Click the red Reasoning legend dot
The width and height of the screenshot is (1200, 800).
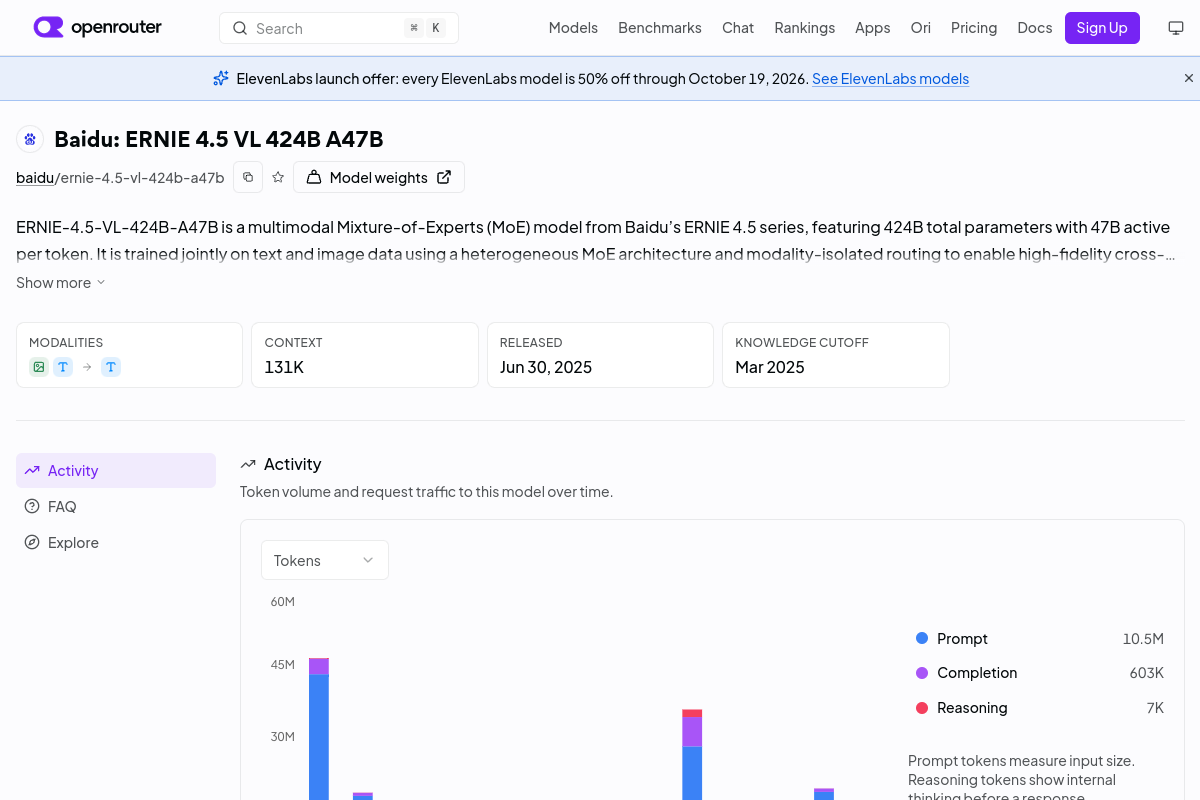[922, 708]
